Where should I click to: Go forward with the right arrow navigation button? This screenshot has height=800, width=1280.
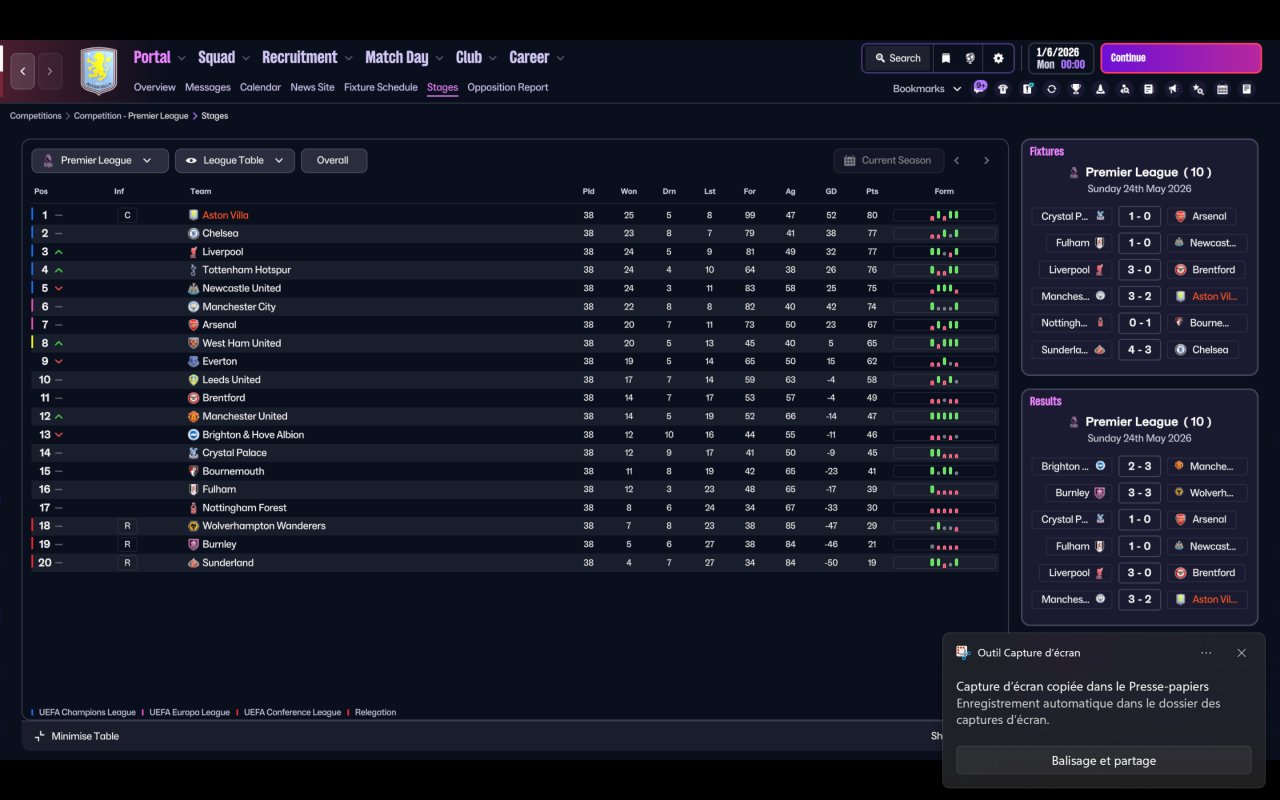(x=50, y=71)
